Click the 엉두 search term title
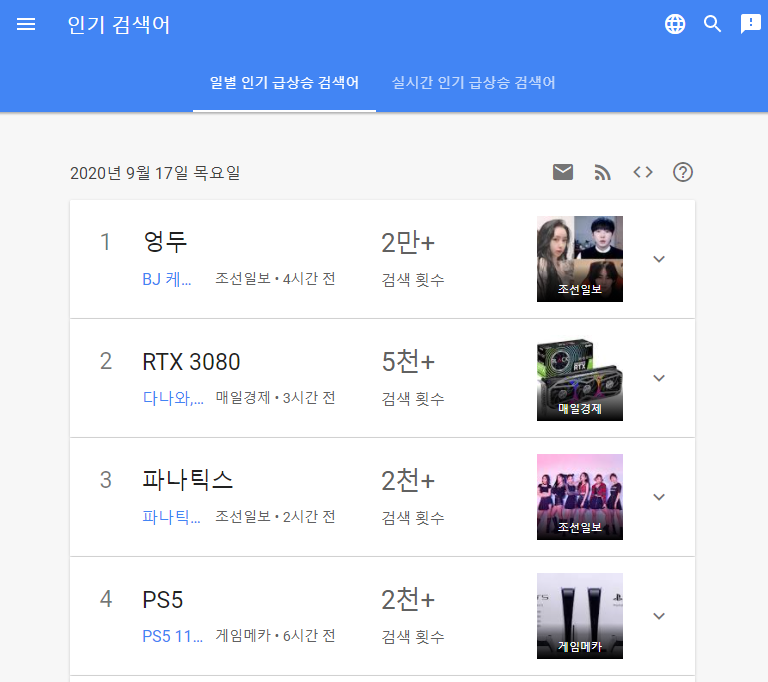 coord(165,242)
